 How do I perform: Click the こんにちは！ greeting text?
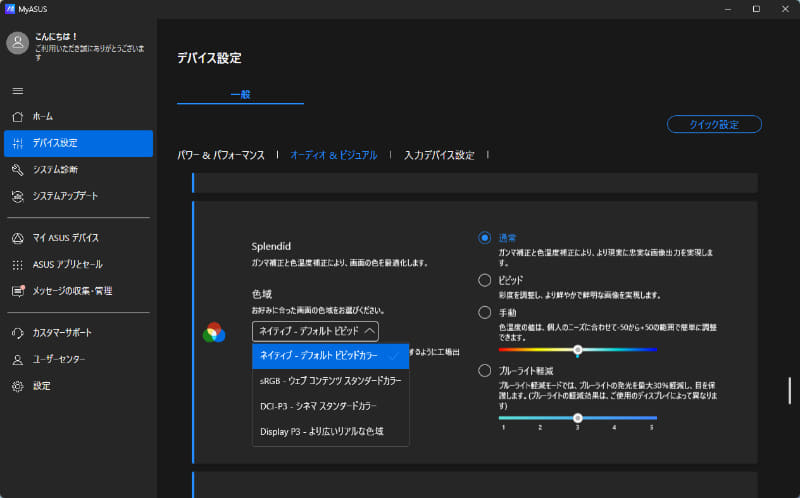[x=56, y=37]
